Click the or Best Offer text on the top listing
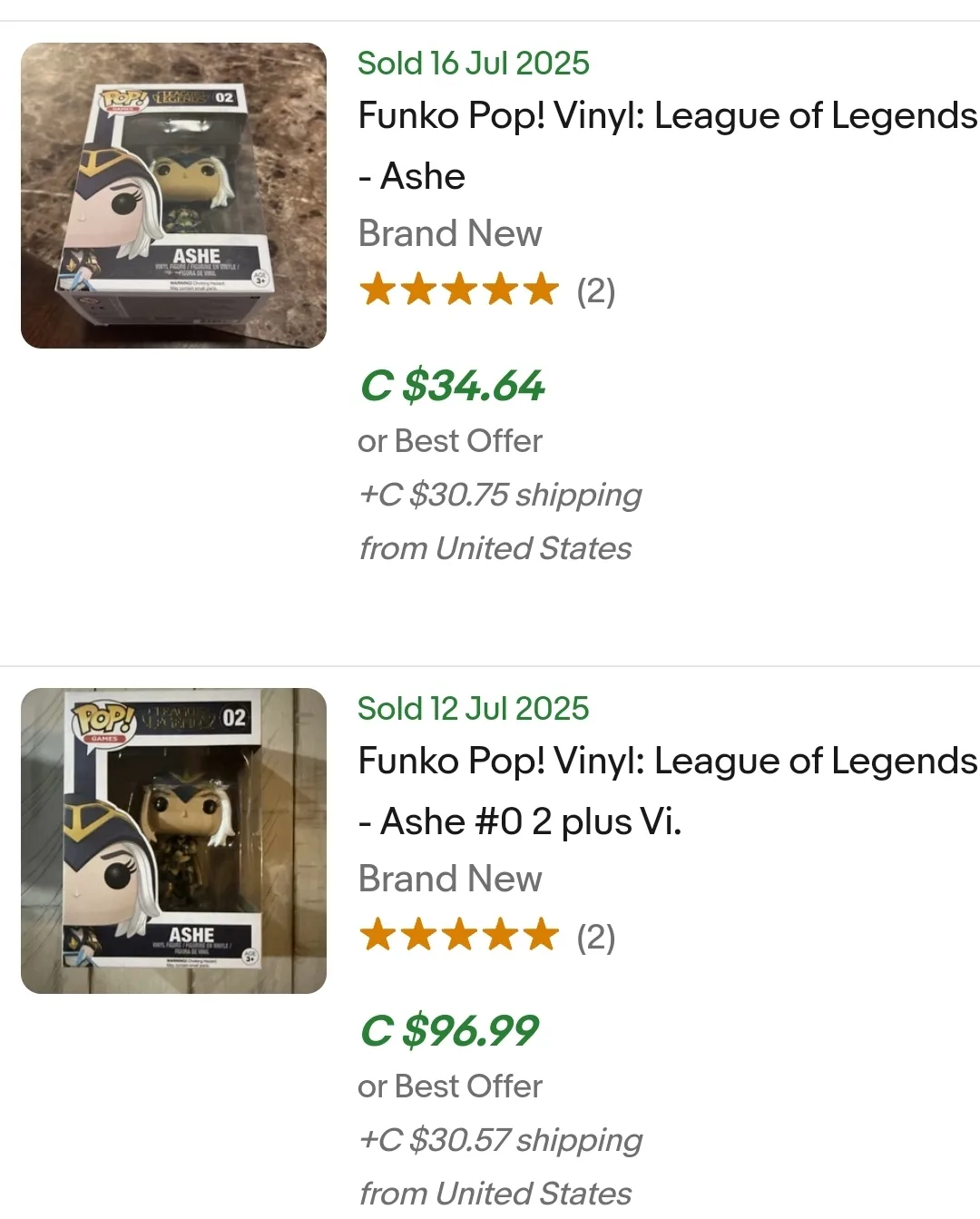The width and height of the screenshot is (980, 1219). 450,441
